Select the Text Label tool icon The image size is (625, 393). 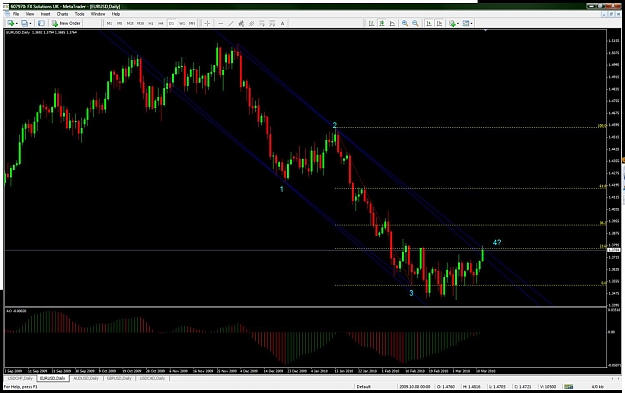272,24
